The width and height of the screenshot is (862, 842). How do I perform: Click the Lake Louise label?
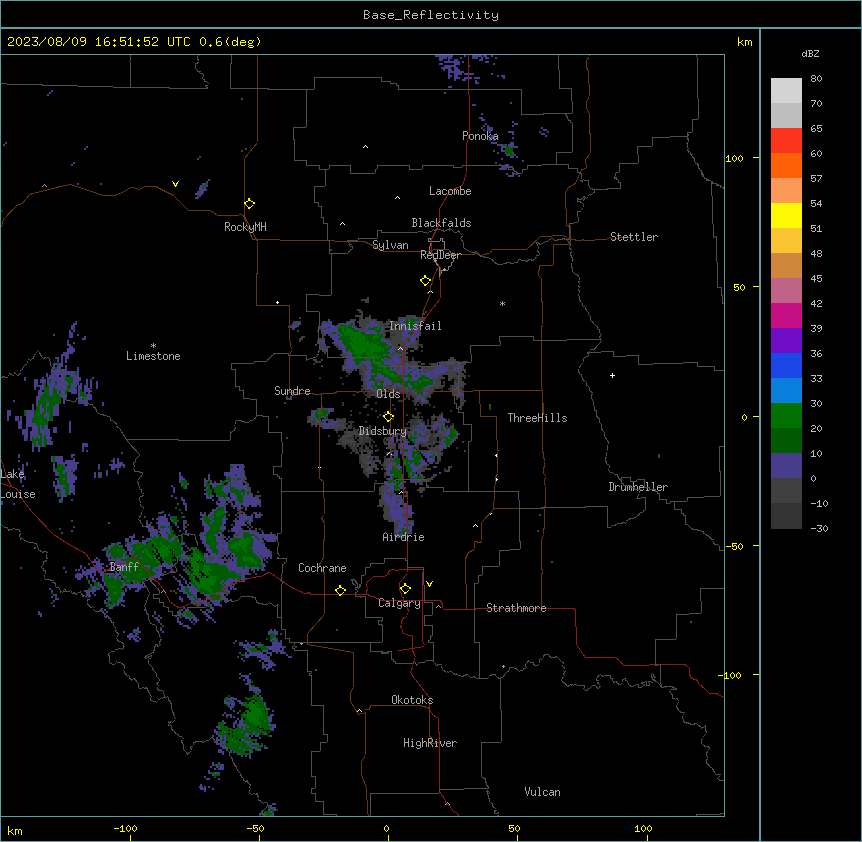tap(18, 484)
